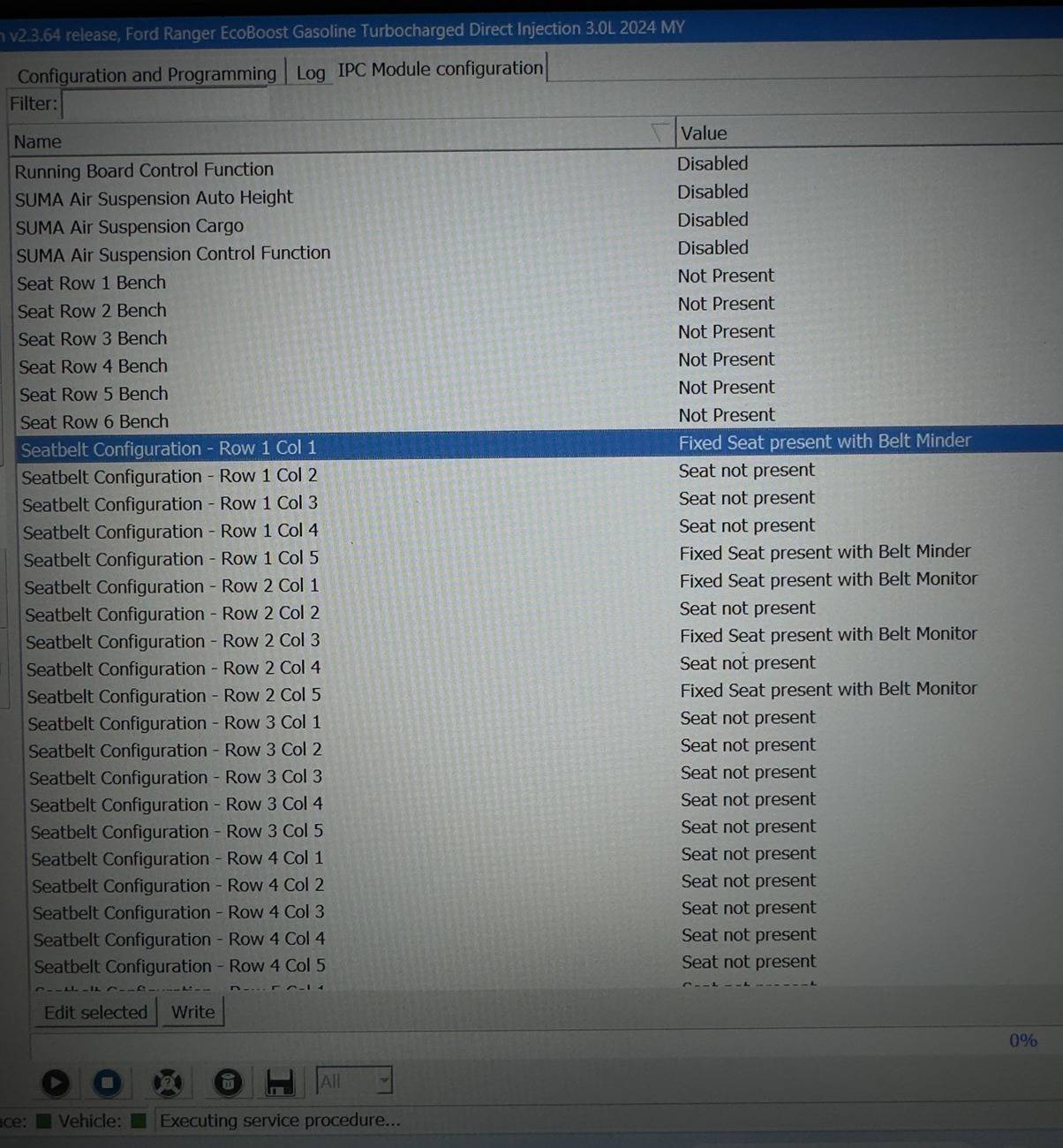This screenshot has height=1148, width=1063.
Task: Click Belt Monitor value of Row 2 Col 1
Action: (x=828, y=579)
